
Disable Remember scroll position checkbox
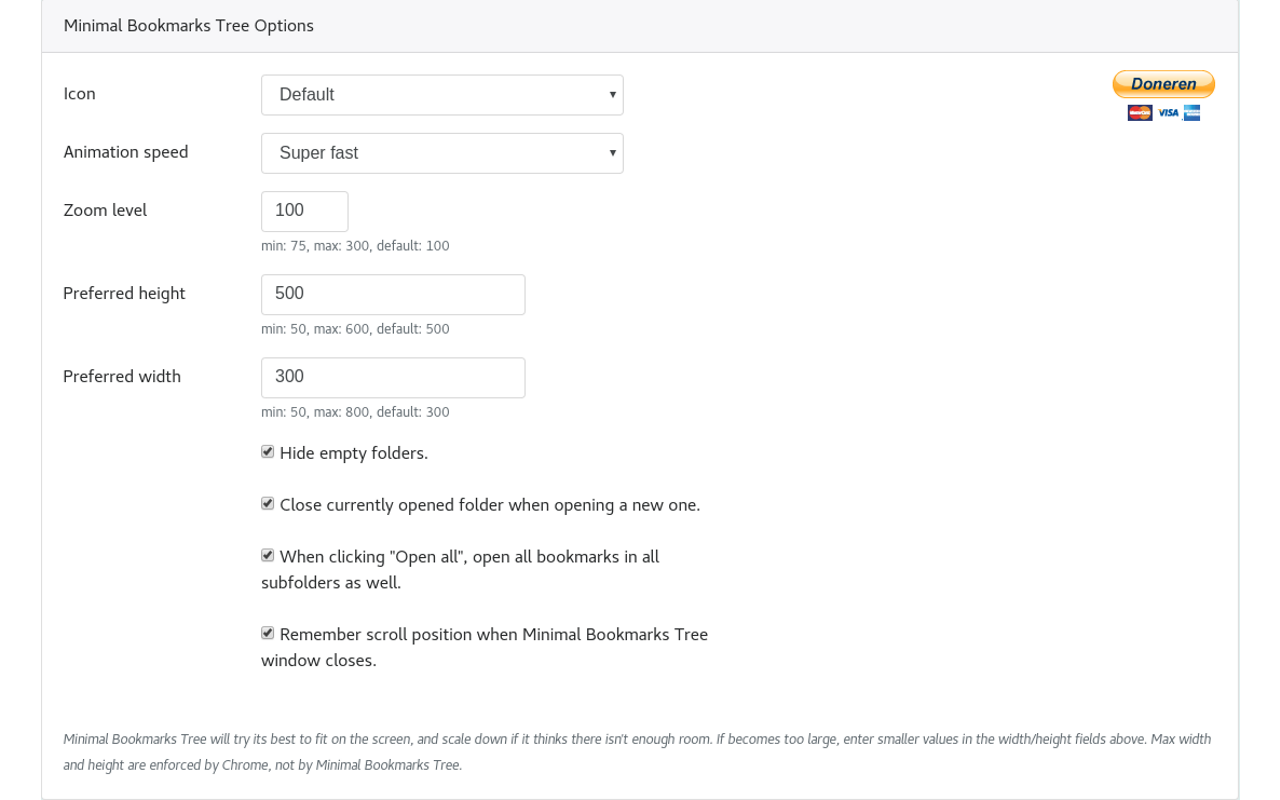pos(267,633)
